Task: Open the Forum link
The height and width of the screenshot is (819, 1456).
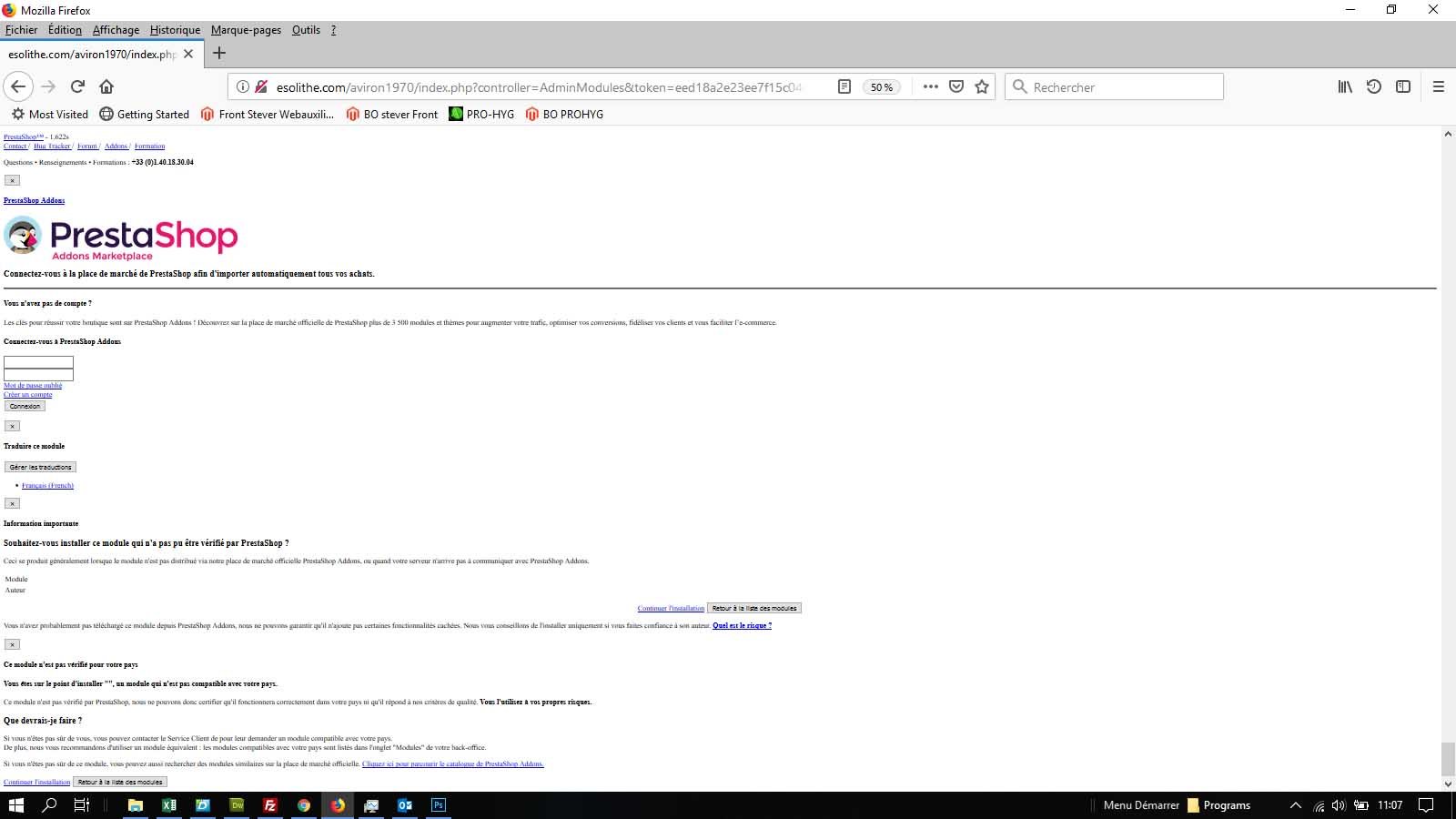Action: pos(87,146)
